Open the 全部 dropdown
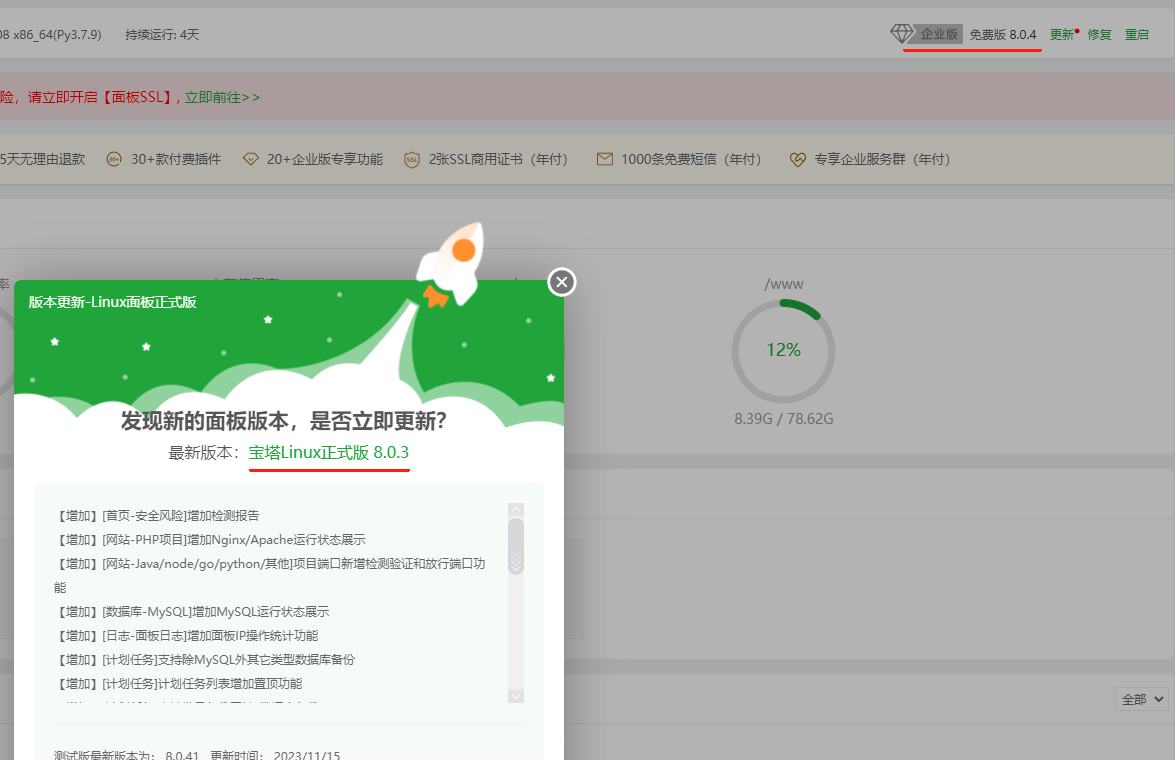This screenshot has width=1175, height=760. [x=1142, y=699]
